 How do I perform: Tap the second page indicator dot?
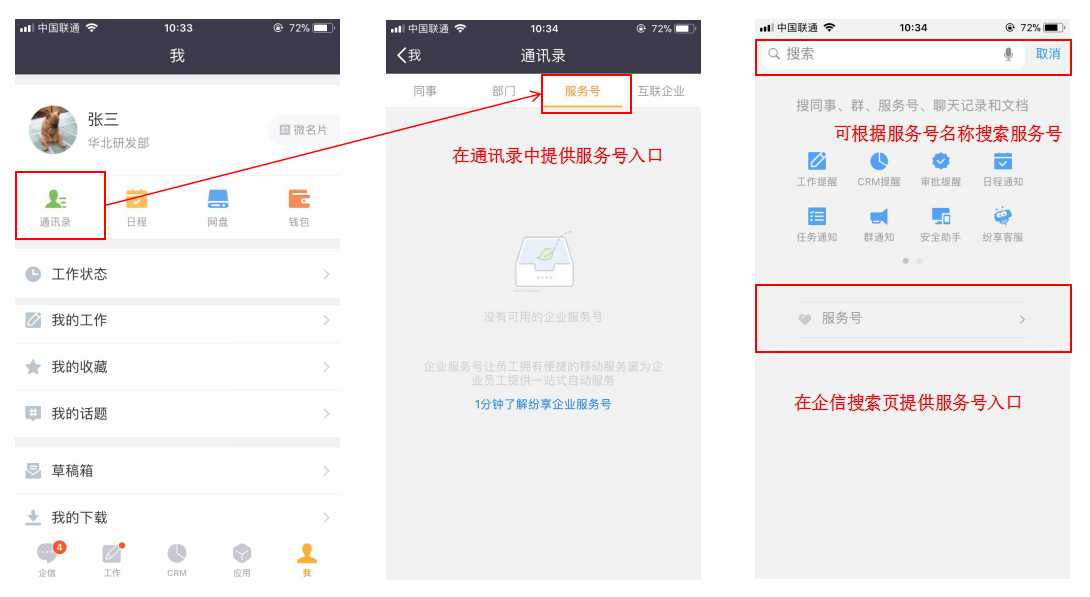919,261
